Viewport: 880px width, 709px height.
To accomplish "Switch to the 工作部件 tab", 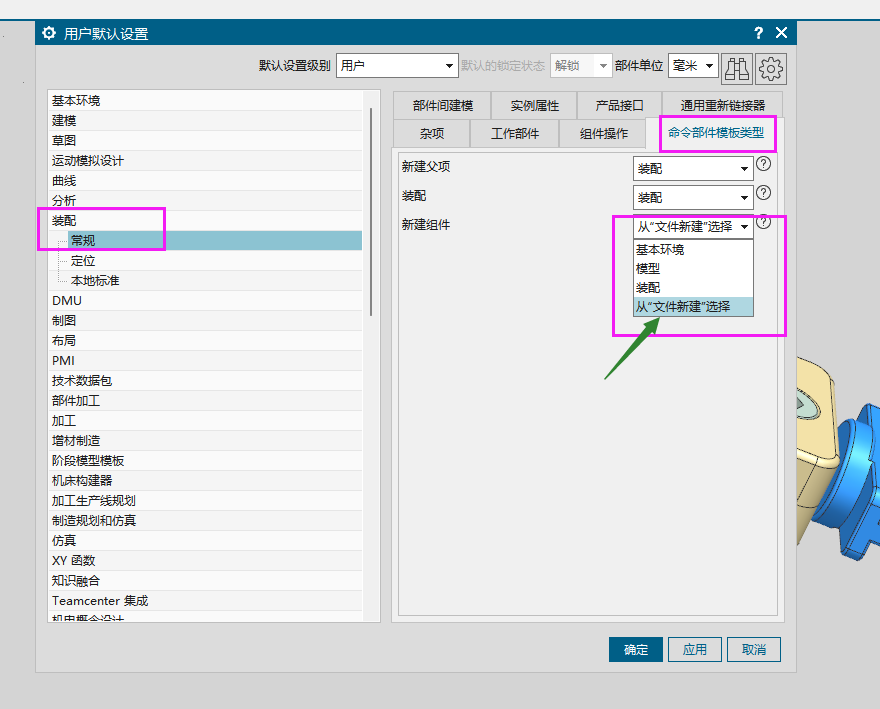I will [x=515, y=134].
